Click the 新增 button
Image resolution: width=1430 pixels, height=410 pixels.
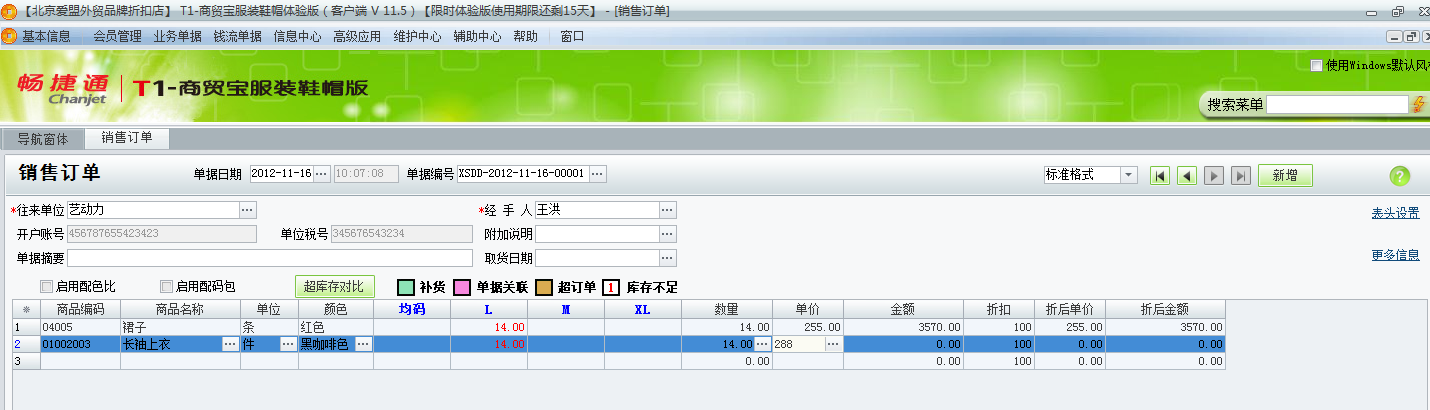[1285, 176]
